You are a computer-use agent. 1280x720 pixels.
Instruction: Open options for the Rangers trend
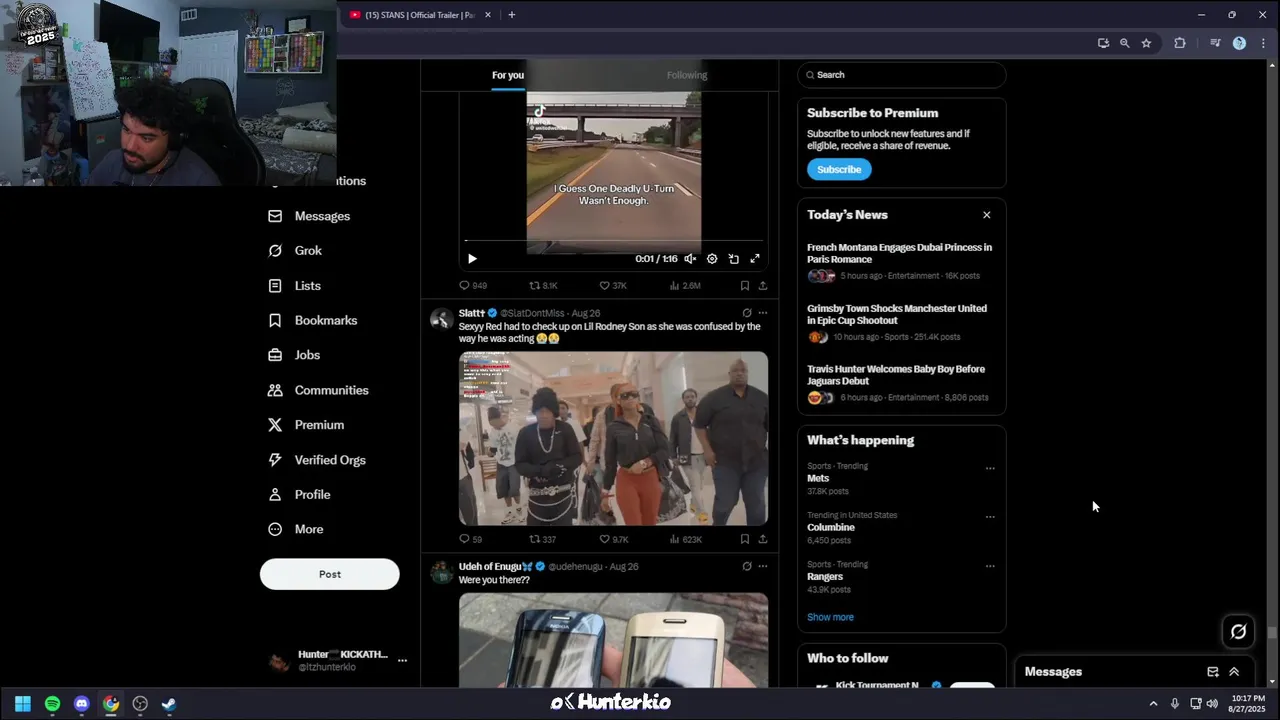click(990, 566)
